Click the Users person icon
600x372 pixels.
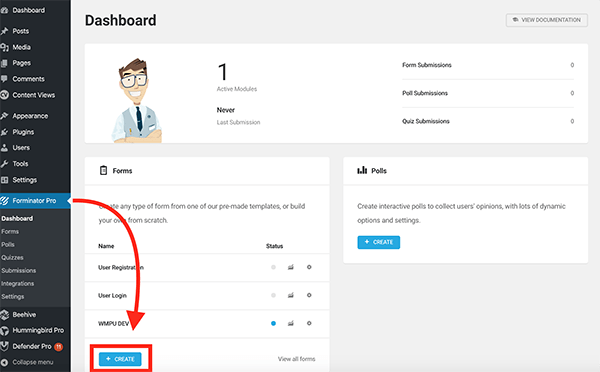[4, 148]
